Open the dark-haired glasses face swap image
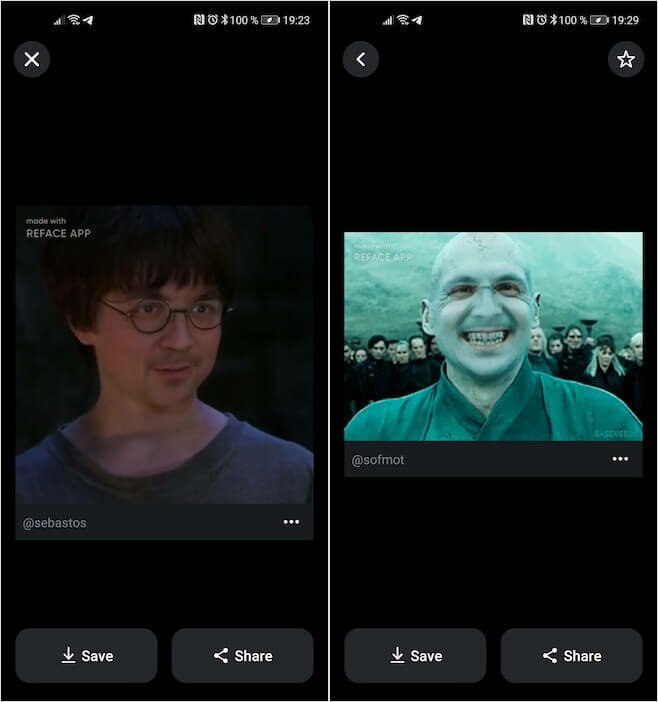The height and width of the screenshot is (702, 658). tap(164, 355)
